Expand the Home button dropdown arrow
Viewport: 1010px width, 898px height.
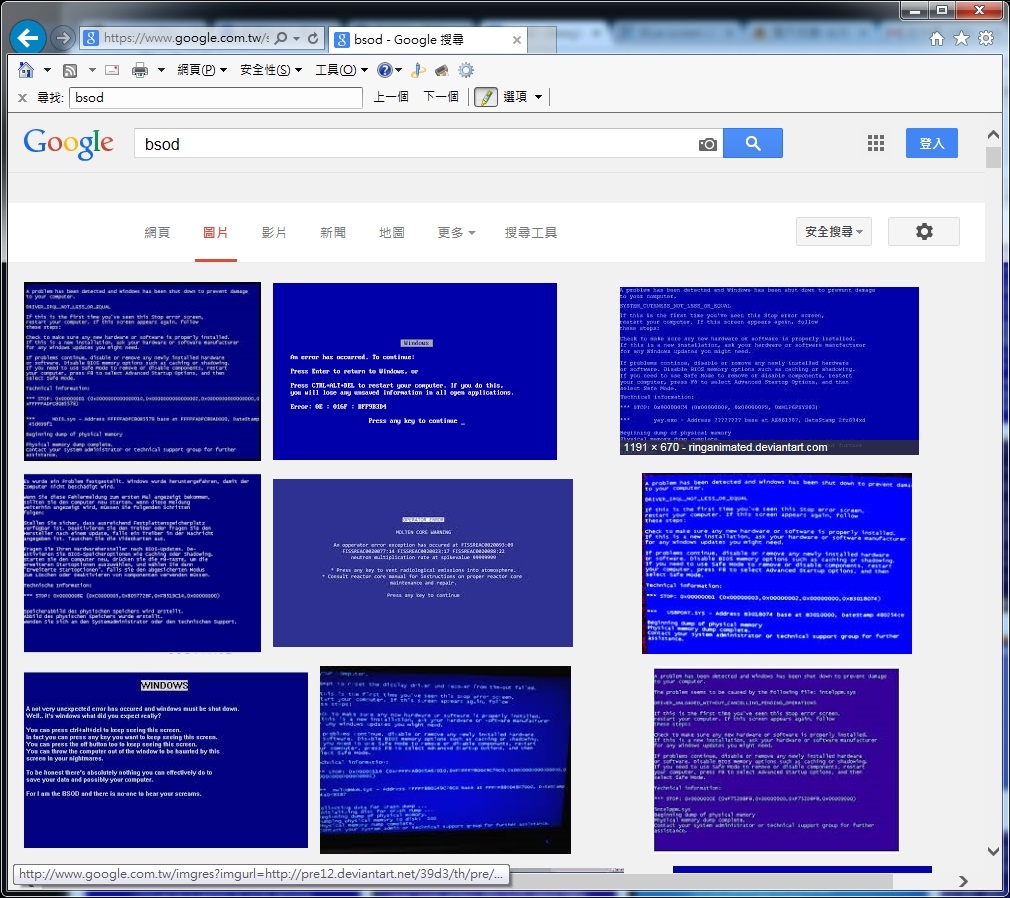[47, 70]
